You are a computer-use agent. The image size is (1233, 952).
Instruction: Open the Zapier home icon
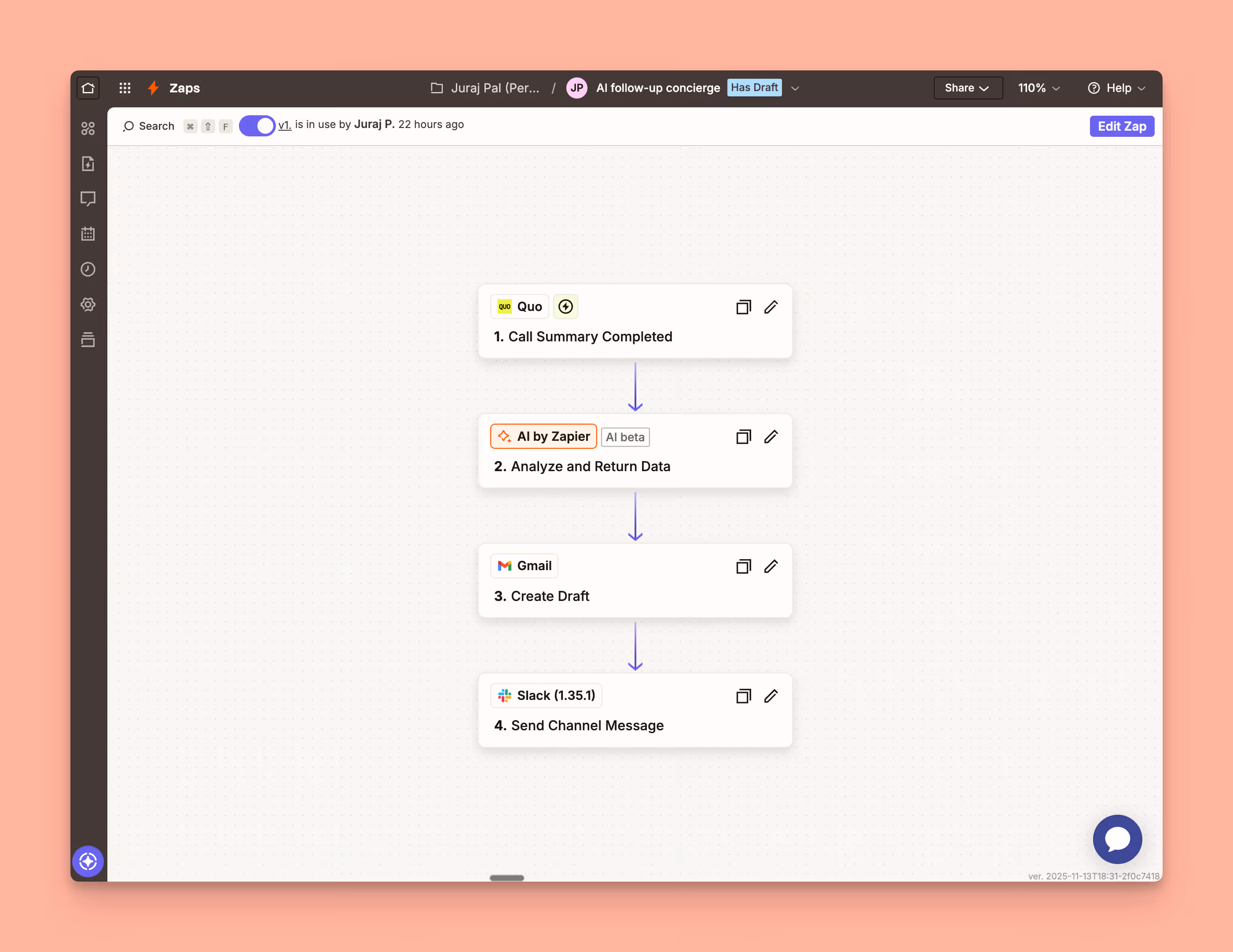click(x=88, y=88)
